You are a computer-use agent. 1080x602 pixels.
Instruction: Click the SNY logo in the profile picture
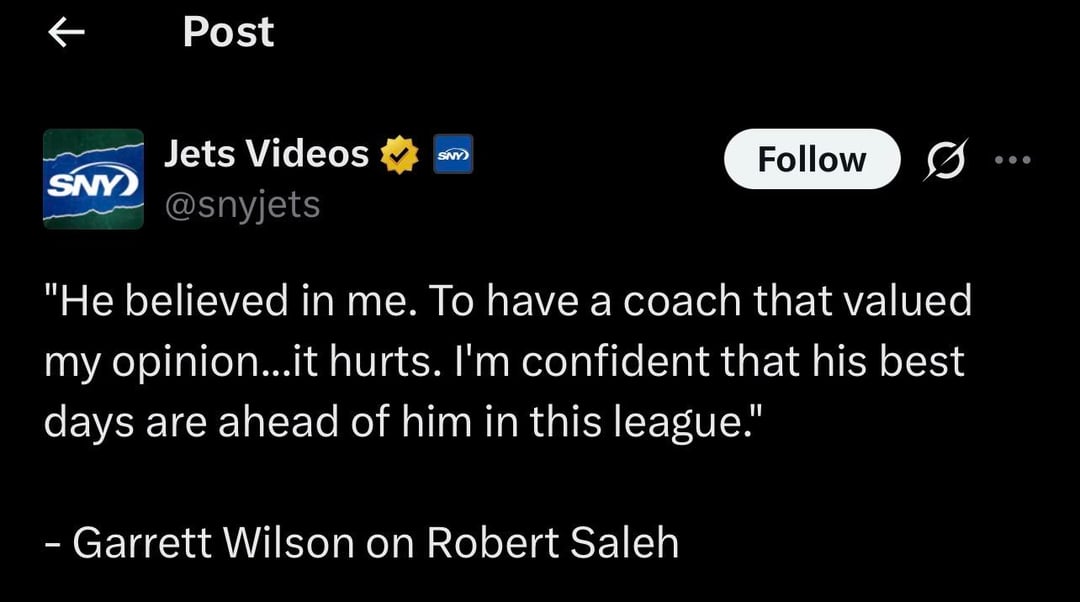click(93, 181)
